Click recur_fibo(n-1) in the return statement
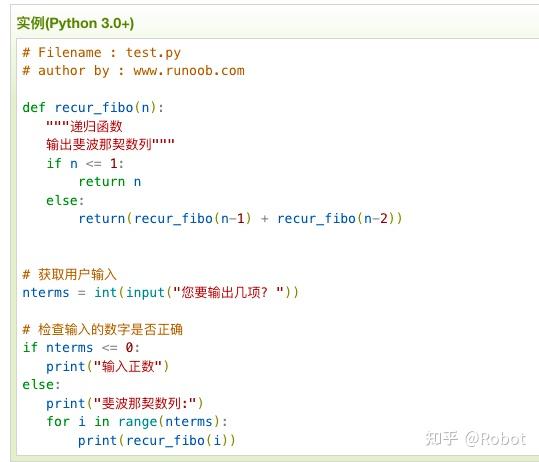 [x=193, y=219]
